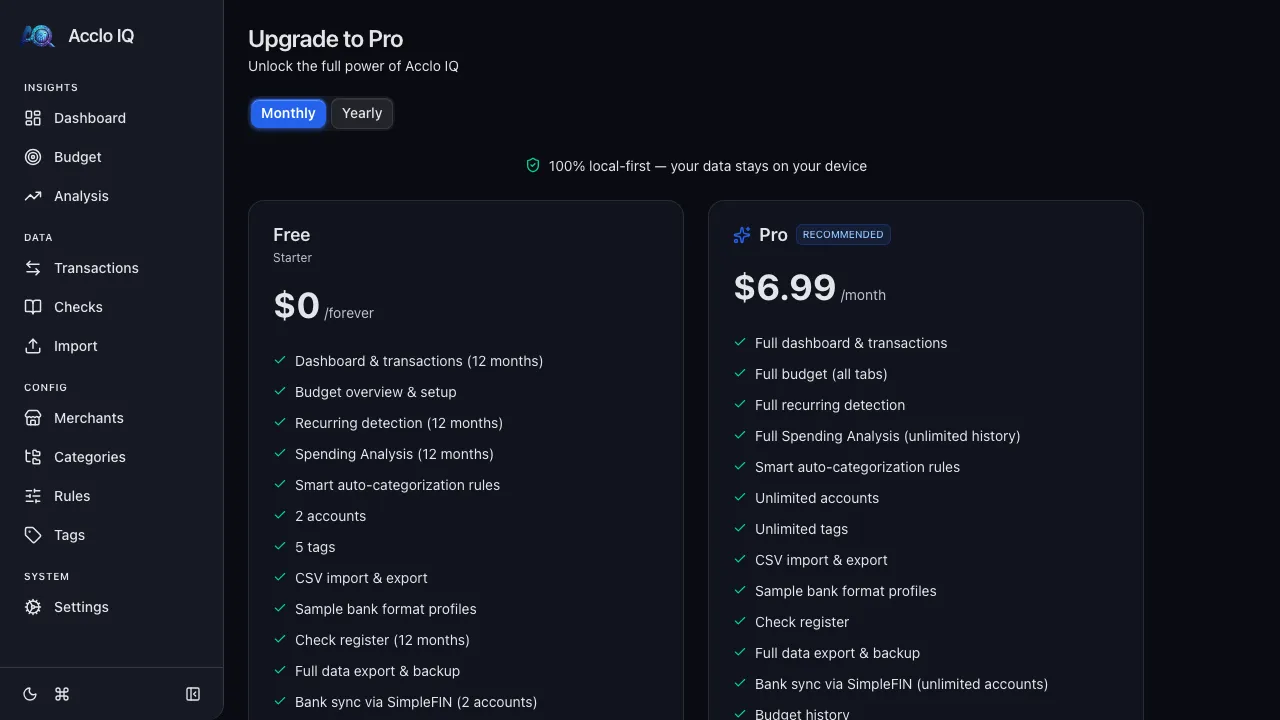Screen dimensions: 1280x720
Task: Select Monthly billing toggle
Action: 288,113
